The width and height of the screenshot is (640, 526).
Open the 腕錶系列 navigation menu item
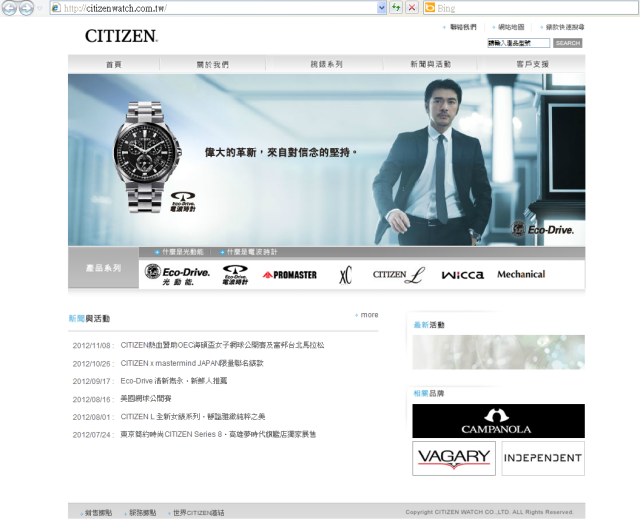[326, 64]
